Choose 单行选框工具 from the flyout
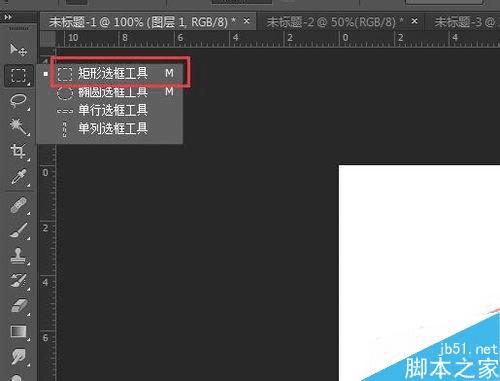Image resolution: width=500 pixels, height=381 pixels. 111,110
